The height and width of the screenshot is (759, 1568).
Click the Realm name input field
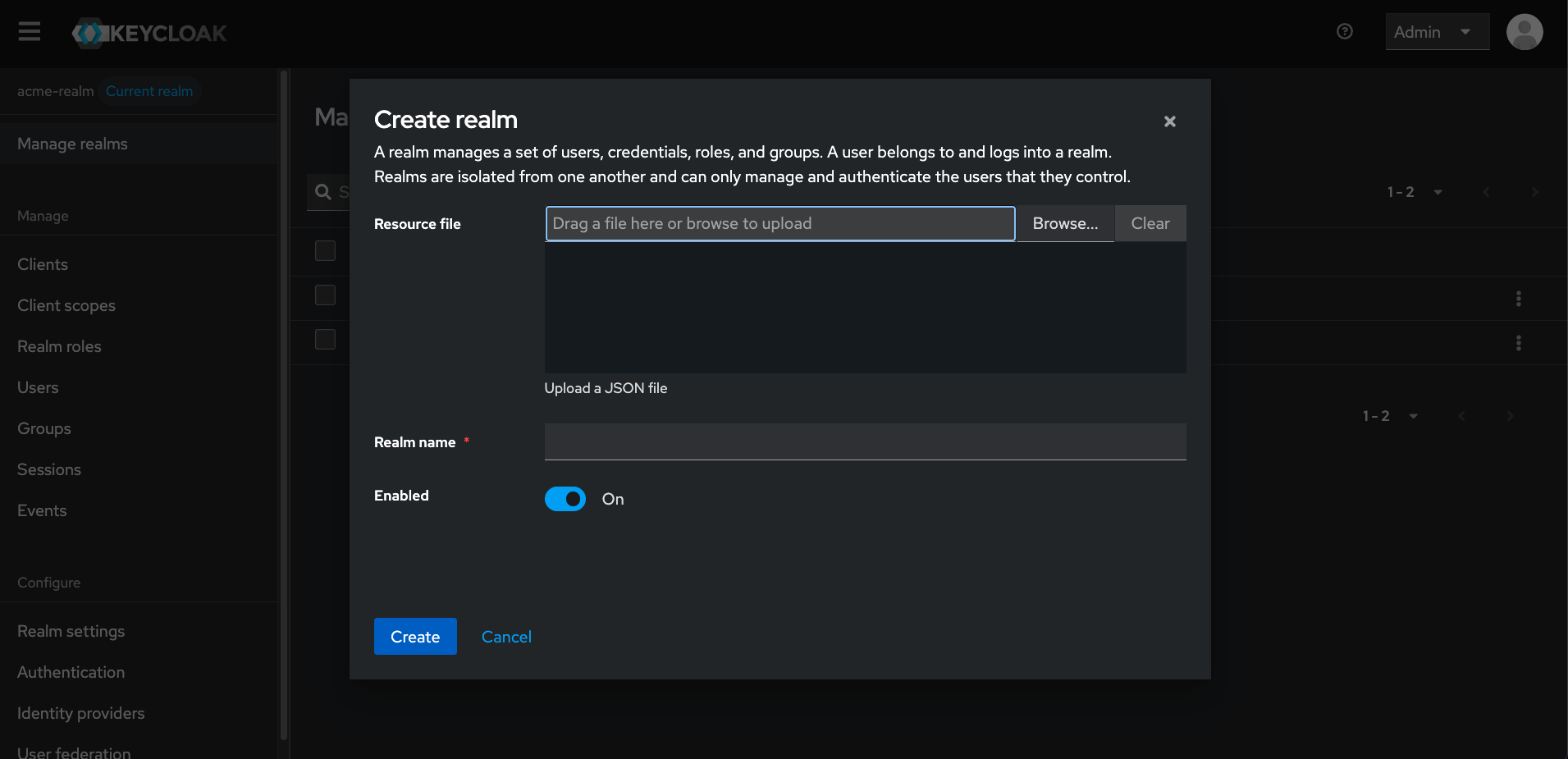click(x=865, y=442)
